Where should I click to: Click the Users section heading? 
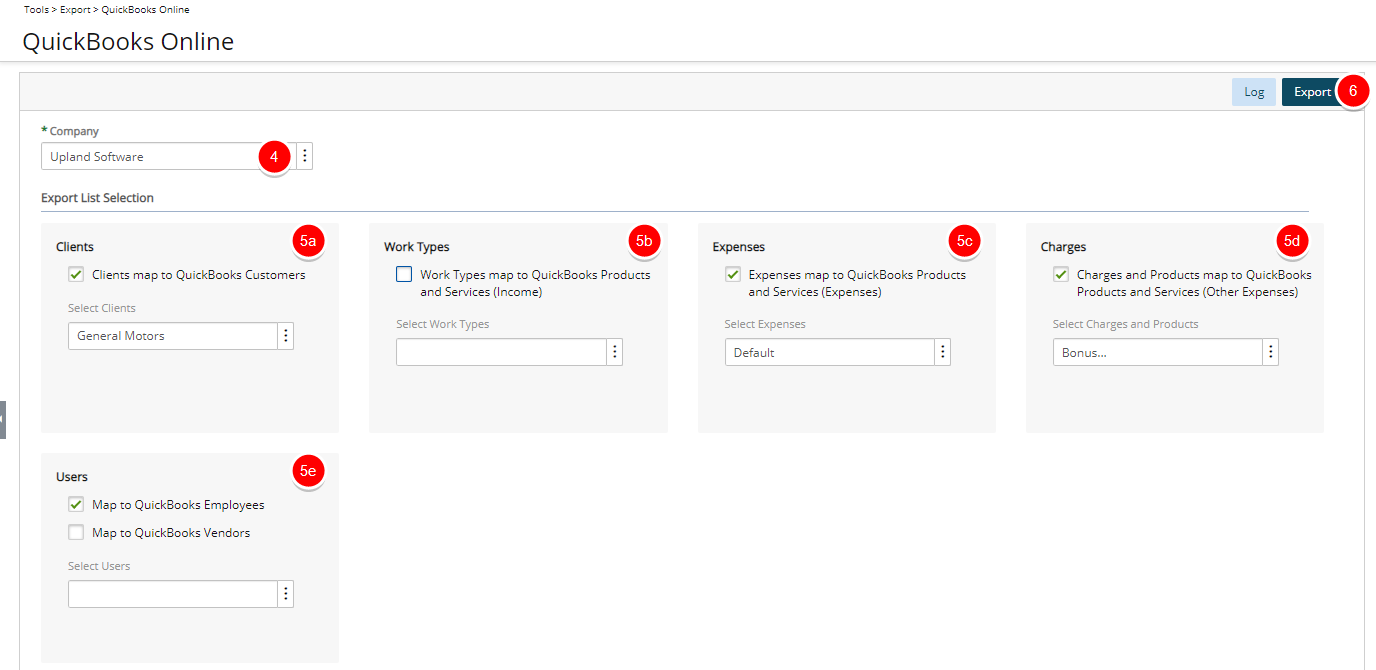(72, 477)
